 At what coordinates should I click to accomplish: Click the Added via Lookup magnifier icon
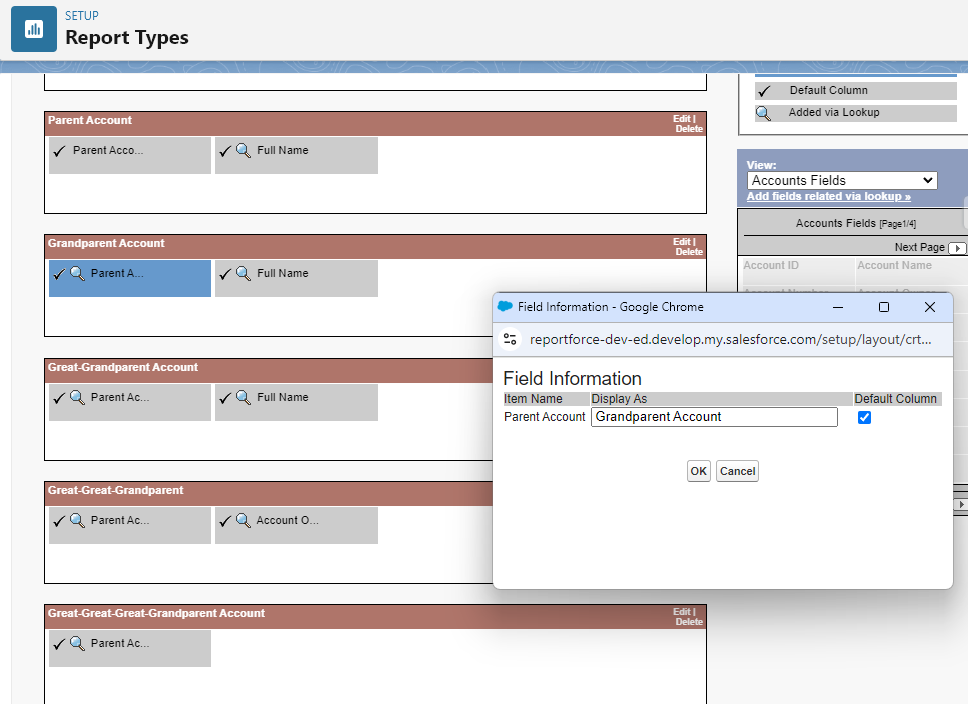click(762, 112)
